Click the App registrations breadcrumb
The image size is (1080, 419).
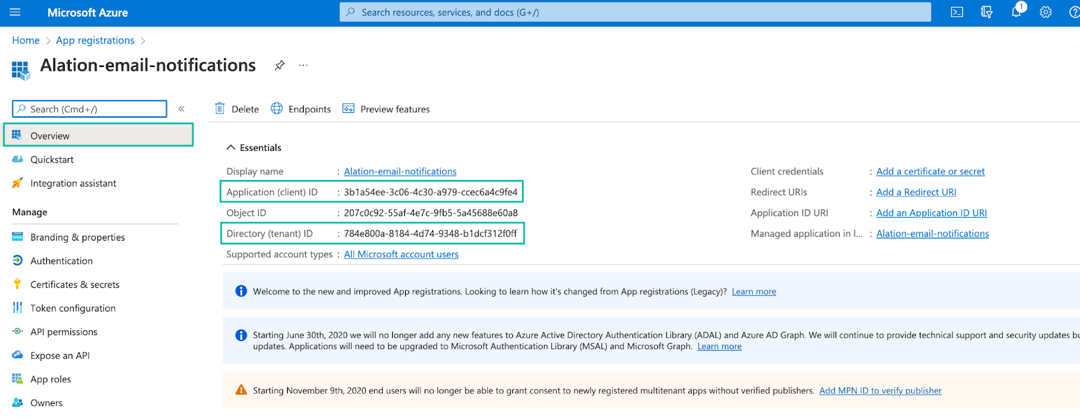(95, 41)
